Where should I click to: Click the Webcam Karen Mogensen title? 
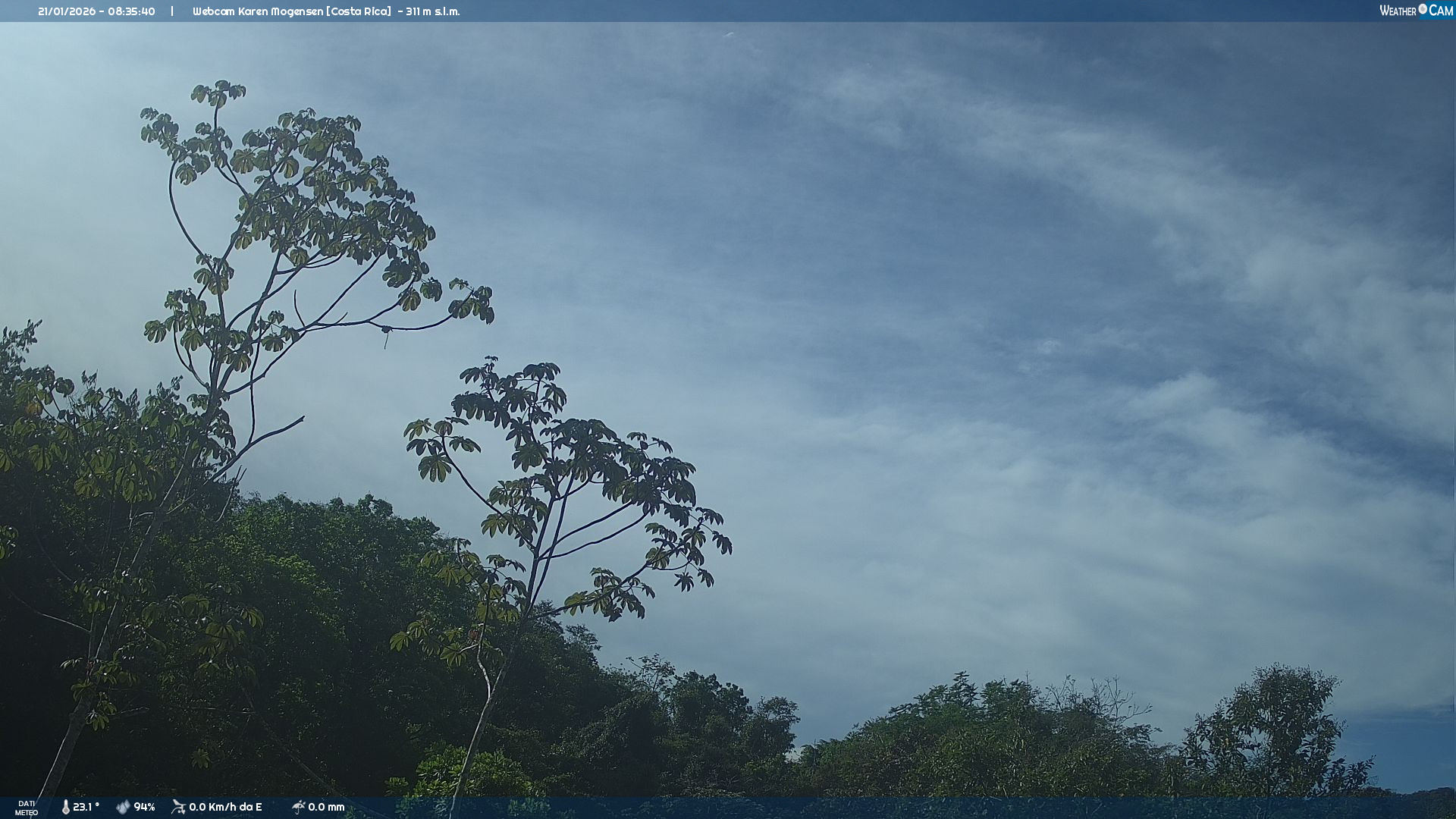257,11
